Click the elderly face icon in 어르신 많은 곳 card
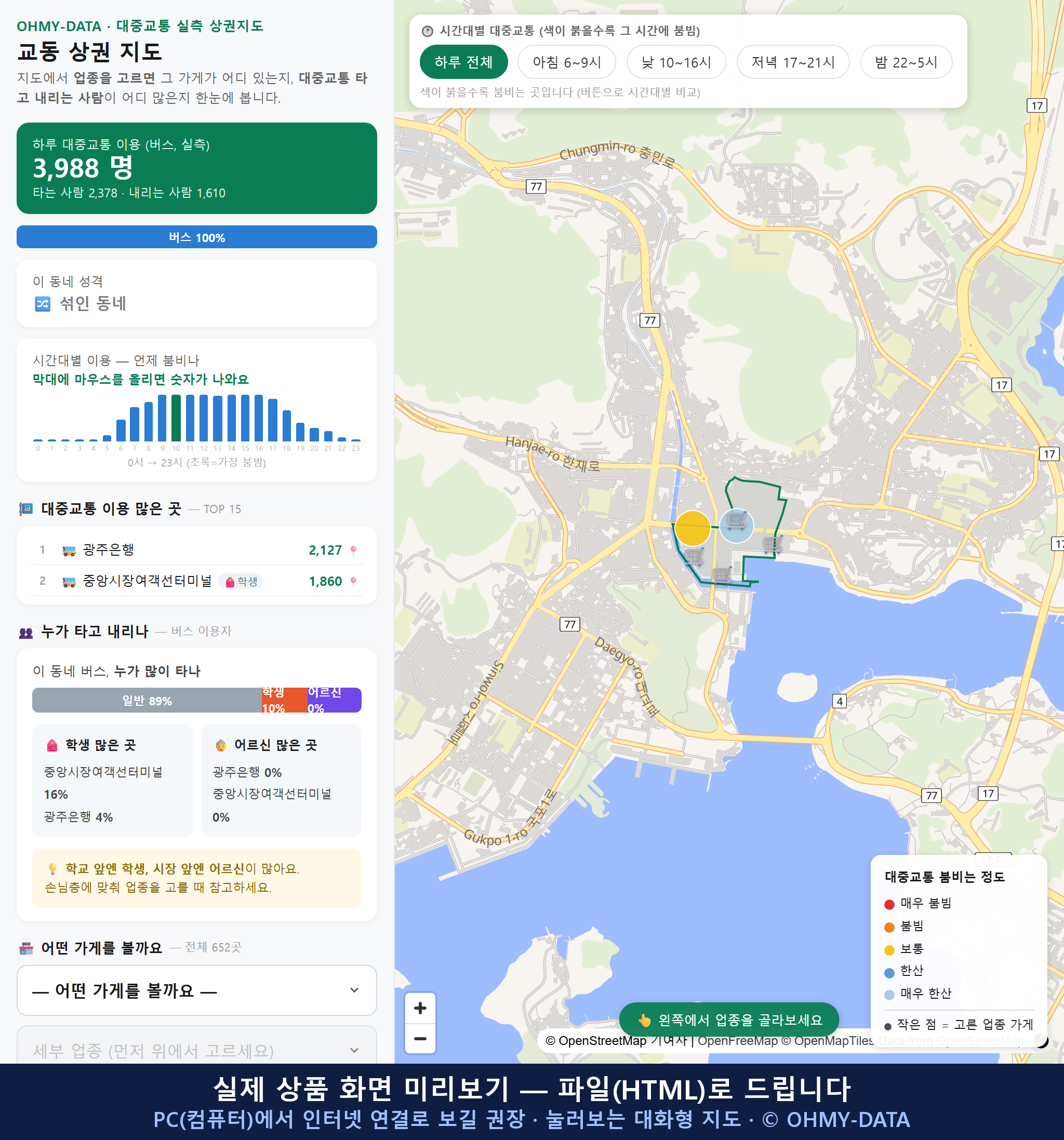Viewport: 1064px width, 1140px height. [x=221, y=745]
